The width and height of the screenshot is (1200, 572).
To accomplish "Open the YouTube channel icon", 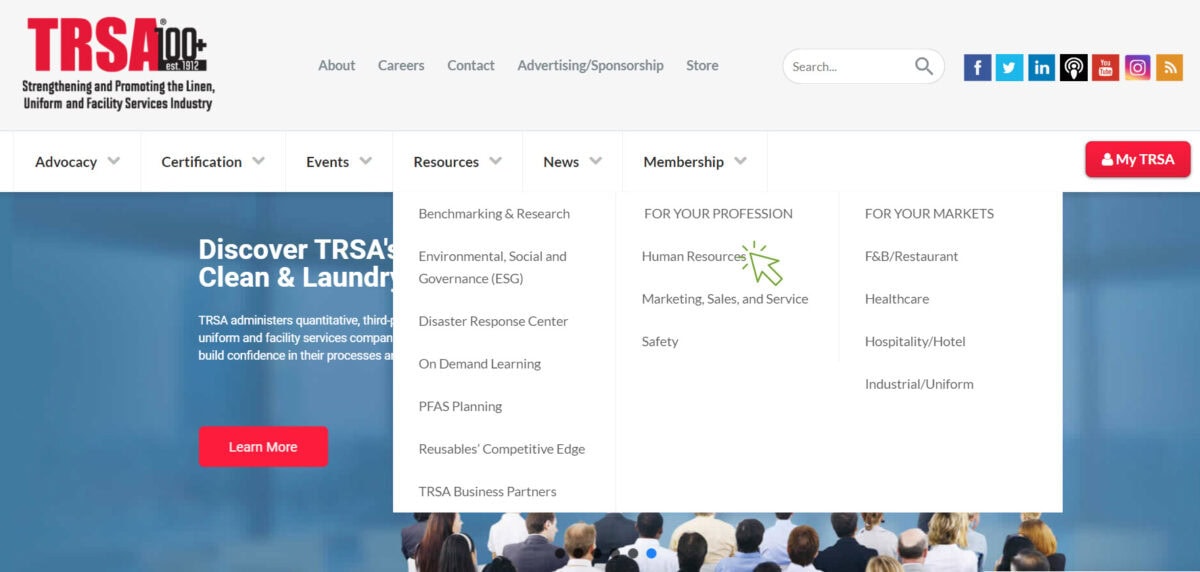I will point(1105,67).
